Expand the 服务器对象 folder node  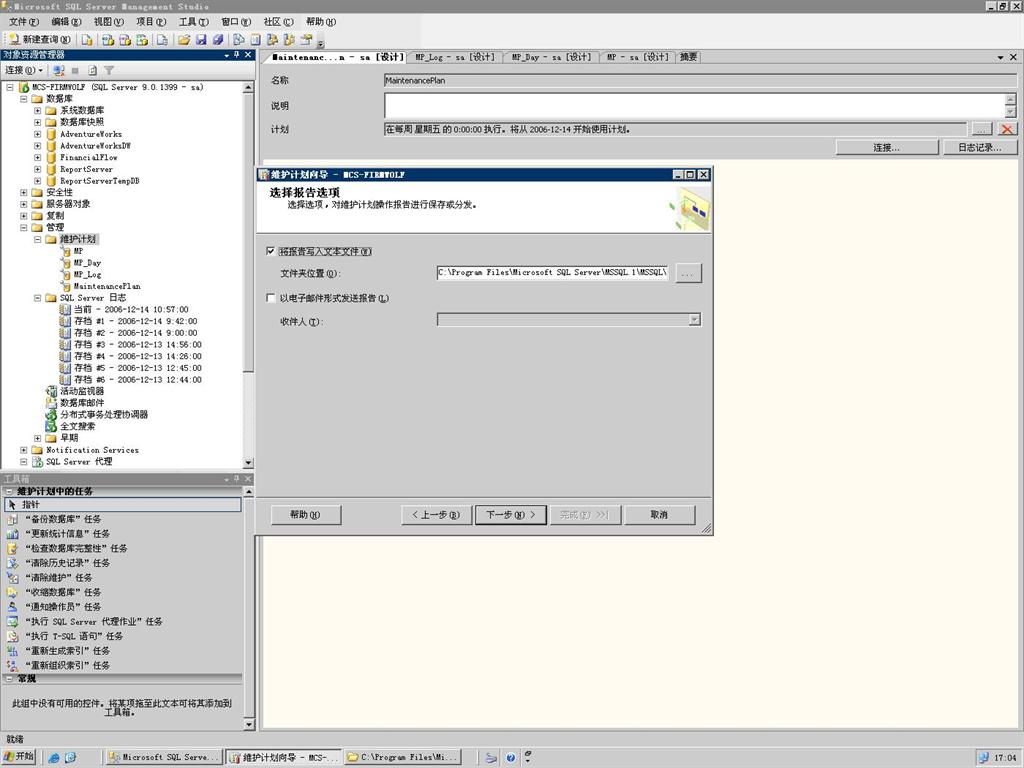(x=24, y=204)
